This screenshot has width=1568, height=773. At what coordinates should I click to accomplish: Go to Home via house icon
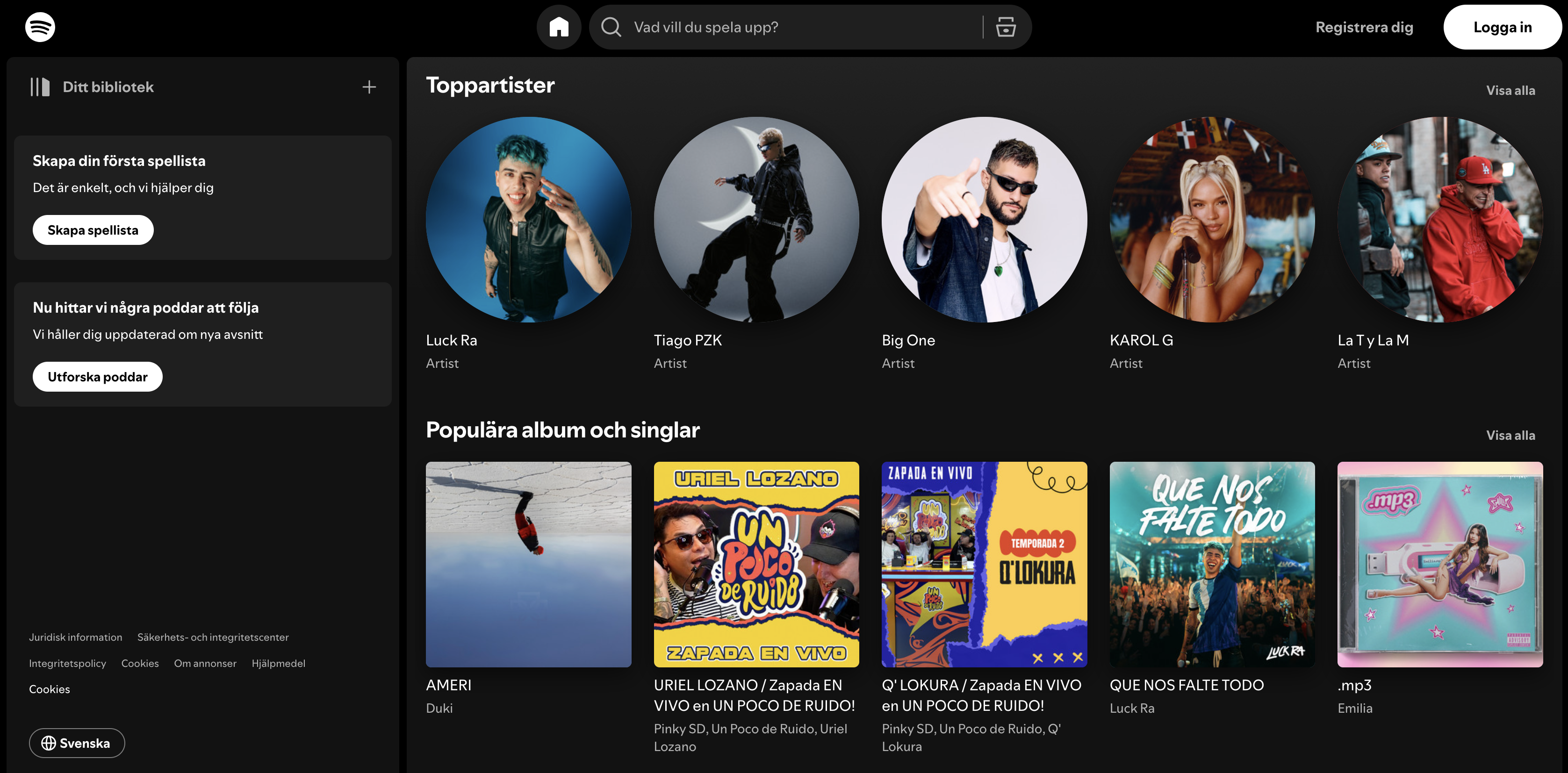(x=558, y=28)
